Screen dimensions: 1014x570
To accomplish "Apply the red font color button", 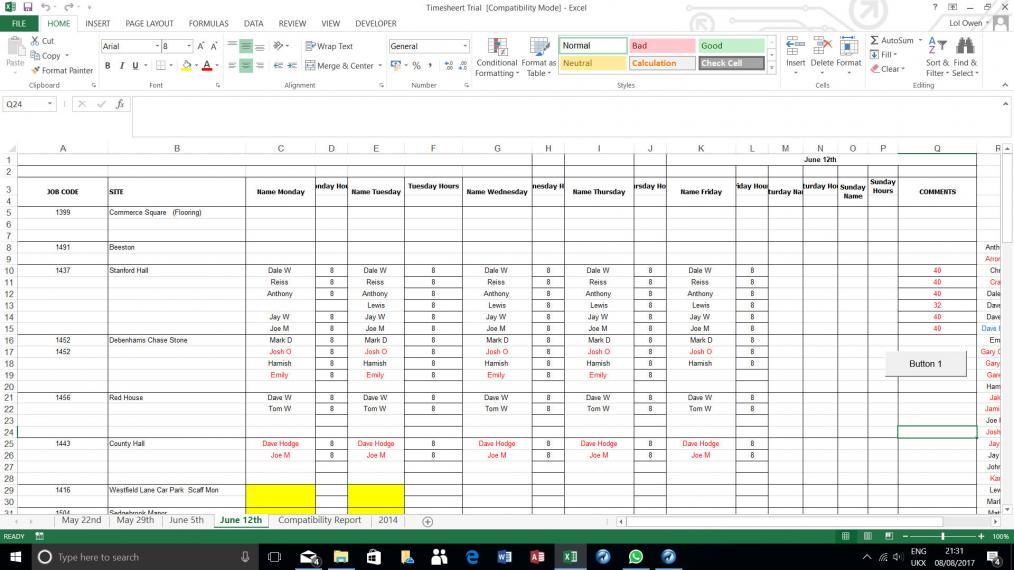I will coord(207,65).
